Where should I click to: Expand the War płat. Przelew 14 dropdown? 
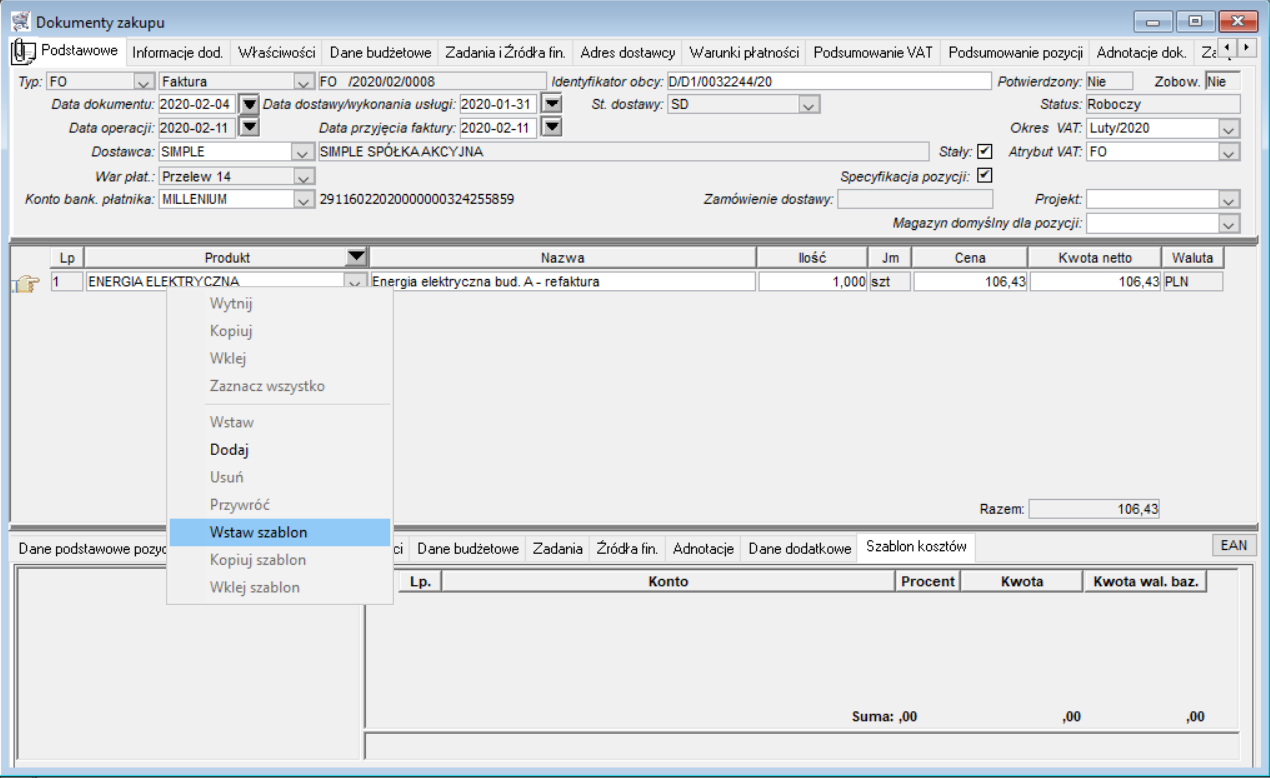303,176
